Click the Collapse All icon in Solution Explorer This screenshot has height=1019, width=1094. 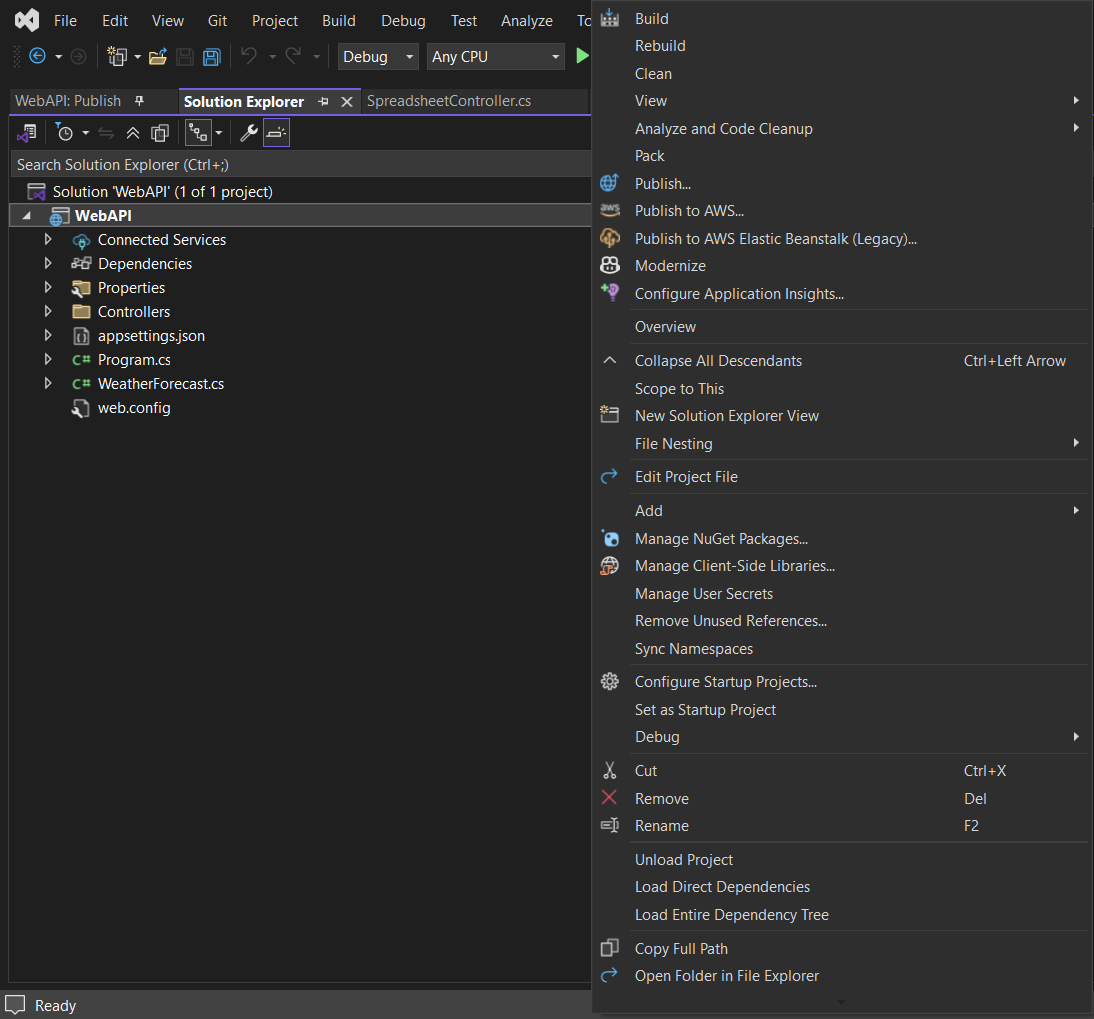tap(133, 131)
